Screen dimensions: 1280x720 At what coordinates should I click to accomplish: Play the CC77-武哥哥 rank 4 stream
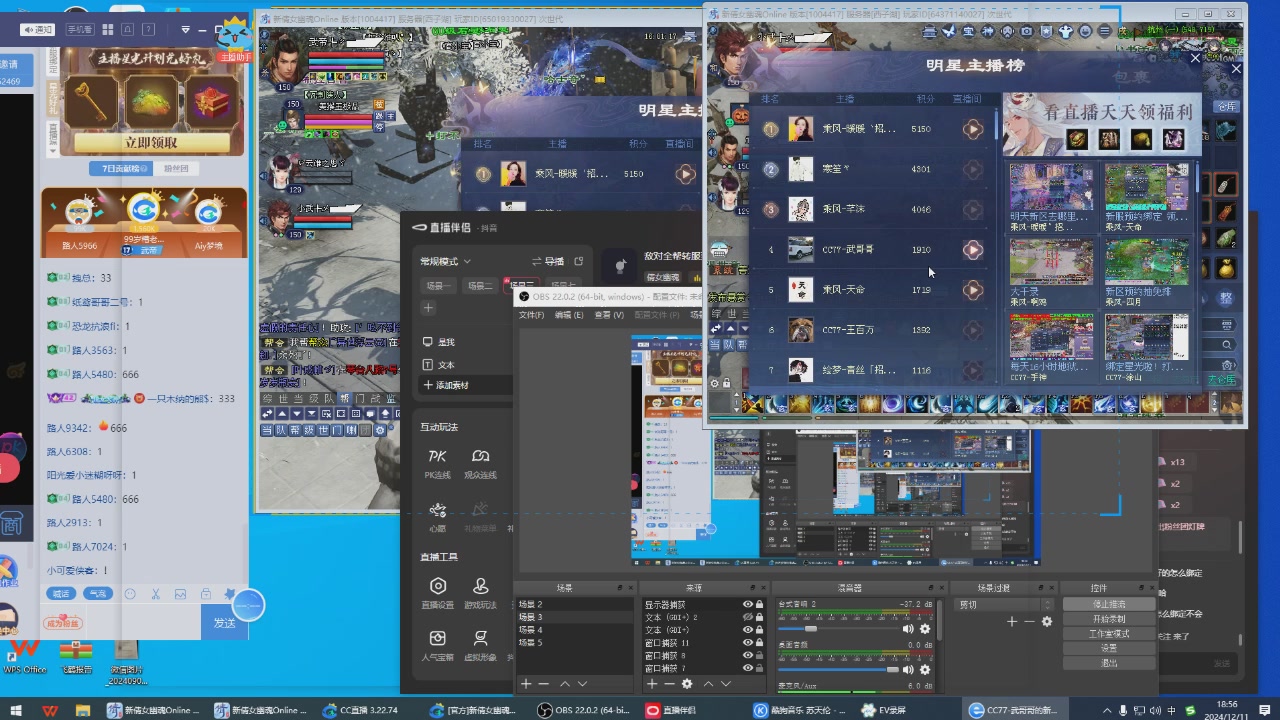[x=973, y=249]
